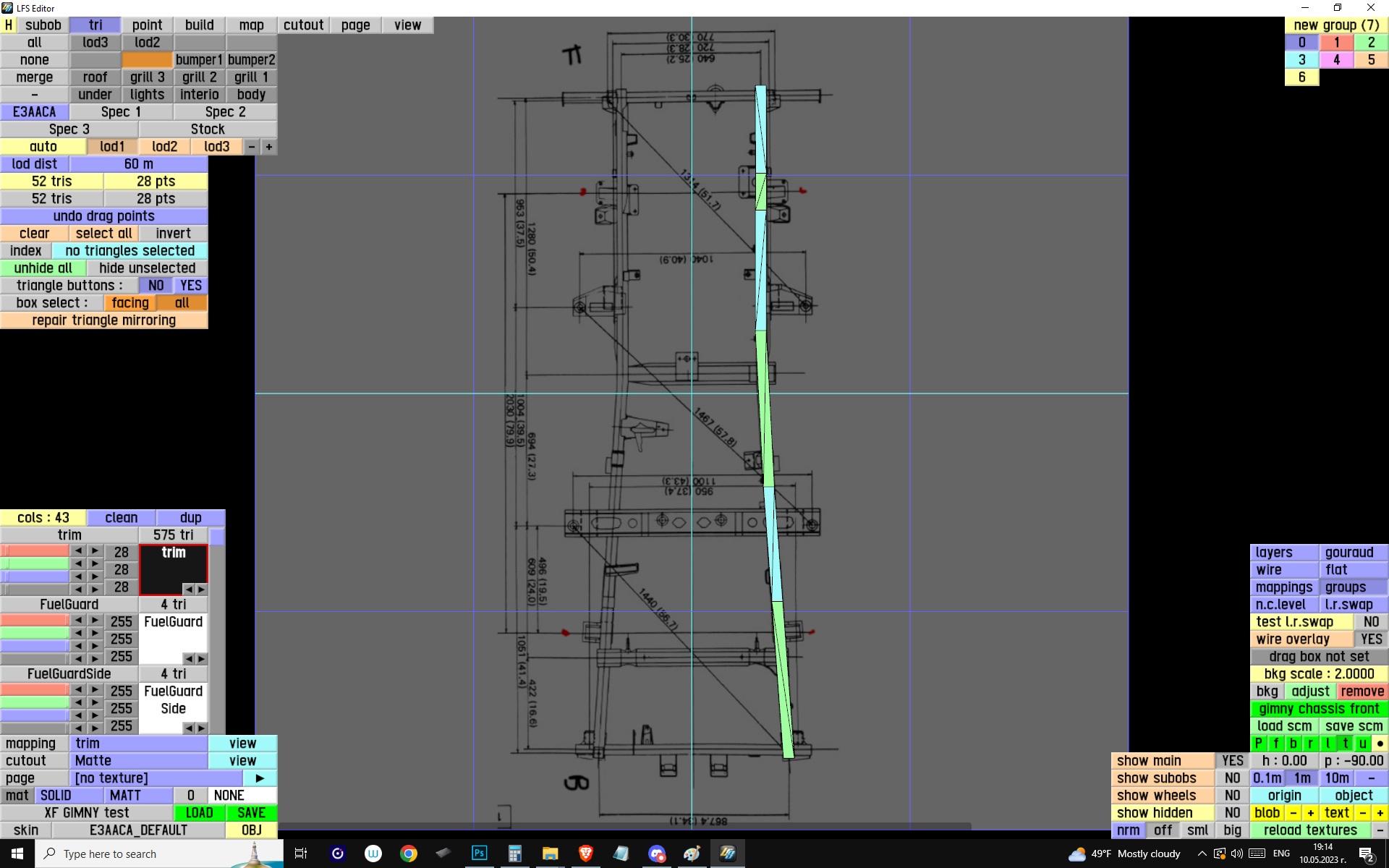Screen dimensions: 1389x868
Task: Click the P view preset button
Action: 1258,743
